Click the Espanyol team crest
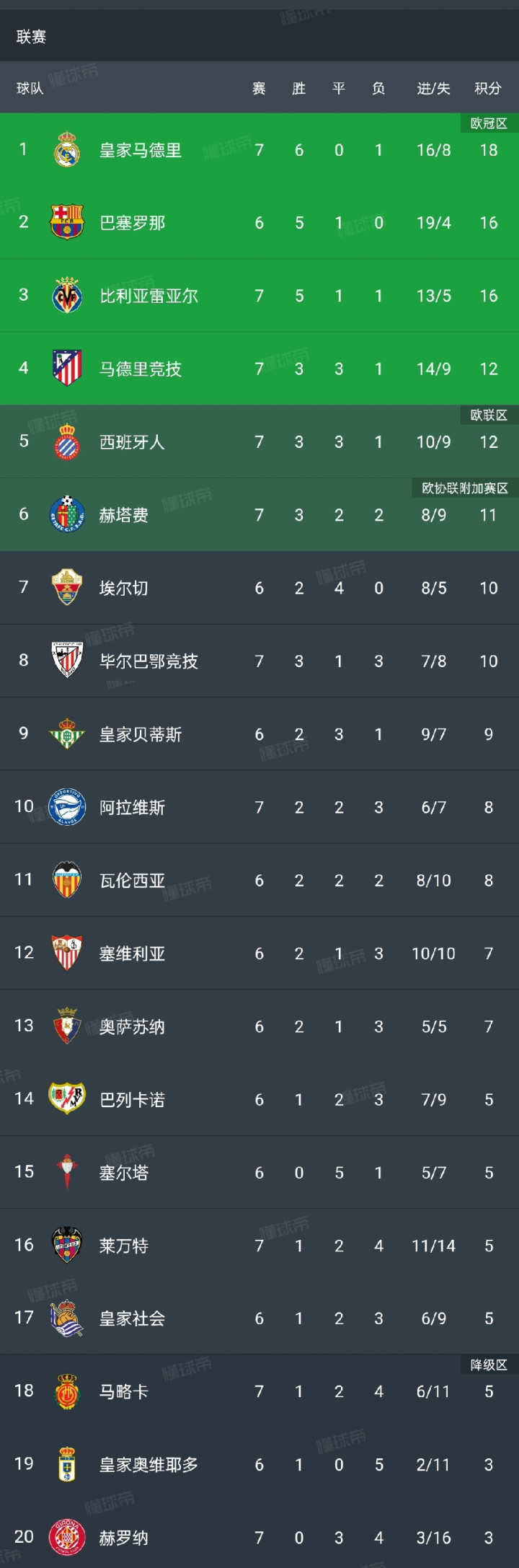Screen dimensions: 519x1568 coord(67,441)
